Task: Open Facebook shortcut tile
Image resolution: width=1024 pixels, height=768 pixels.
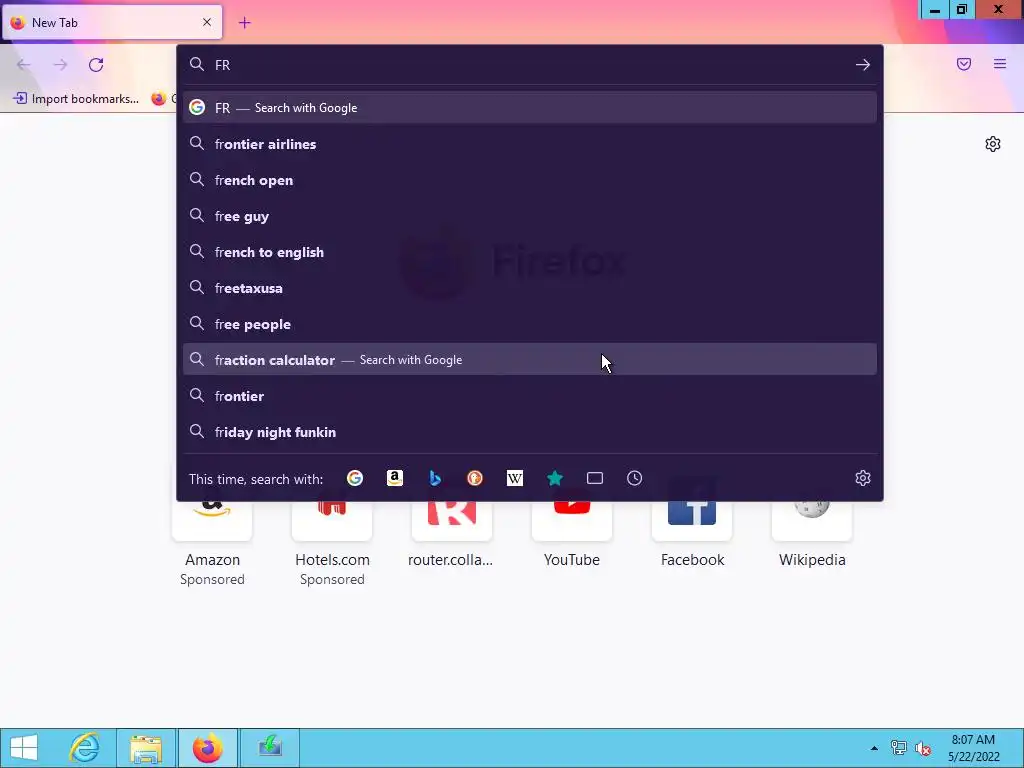Action: (x=692, y=536)
